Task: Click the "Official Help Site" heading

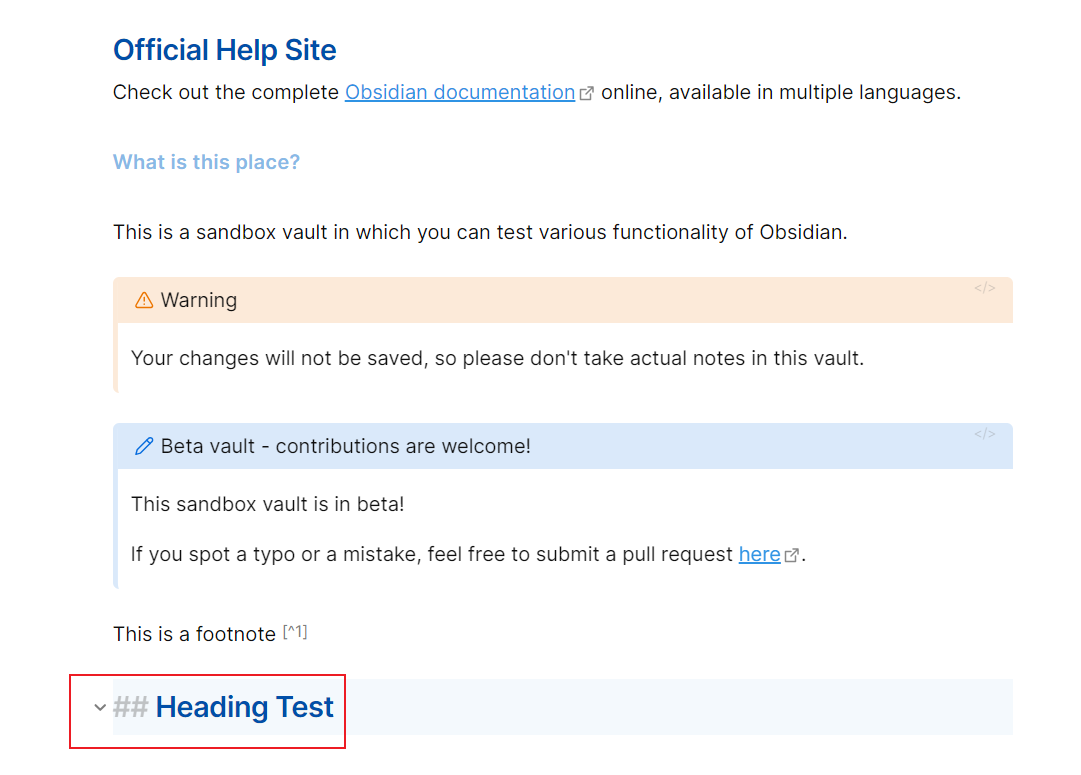Action: [225, 50]
